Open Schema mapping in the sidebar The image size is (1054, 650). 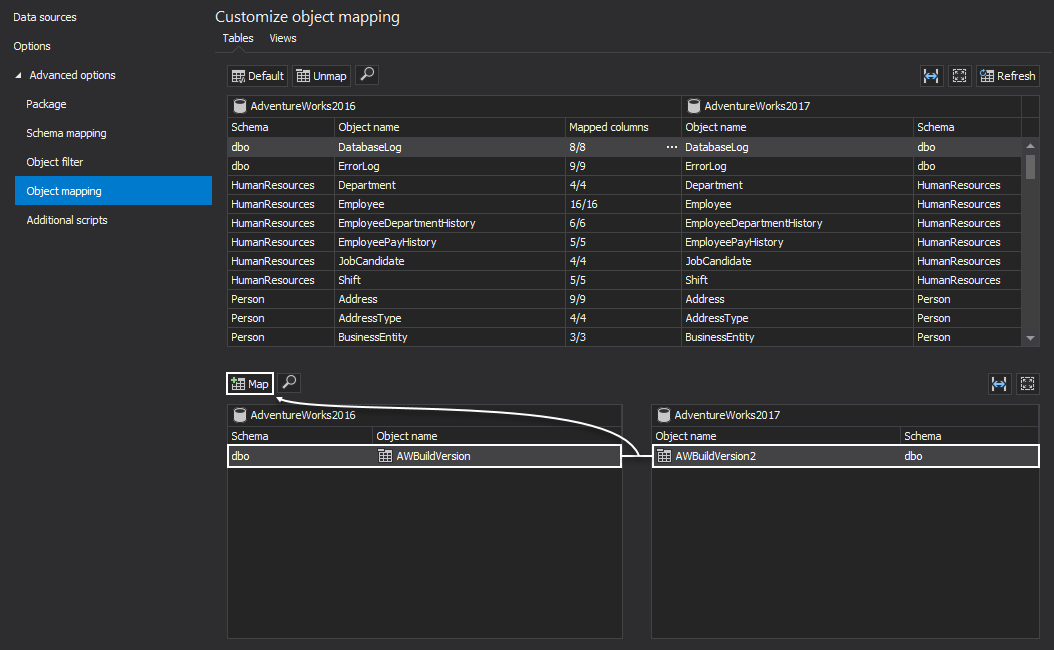pyautogui.click(x=66, y=133)
